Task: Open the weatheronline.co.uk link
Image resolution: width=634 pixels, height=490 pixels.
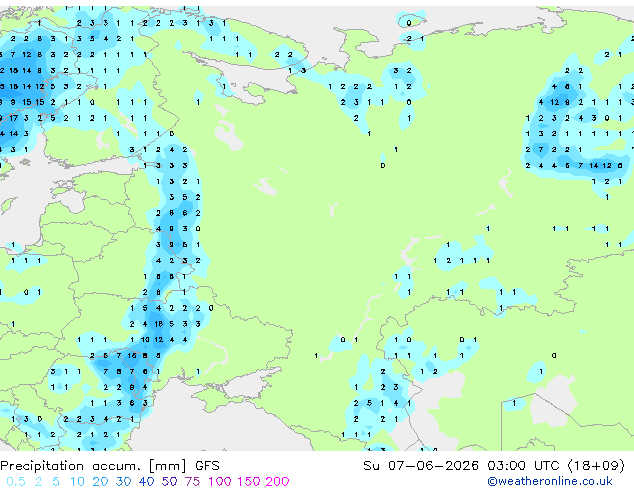Action: pos(550,482)
